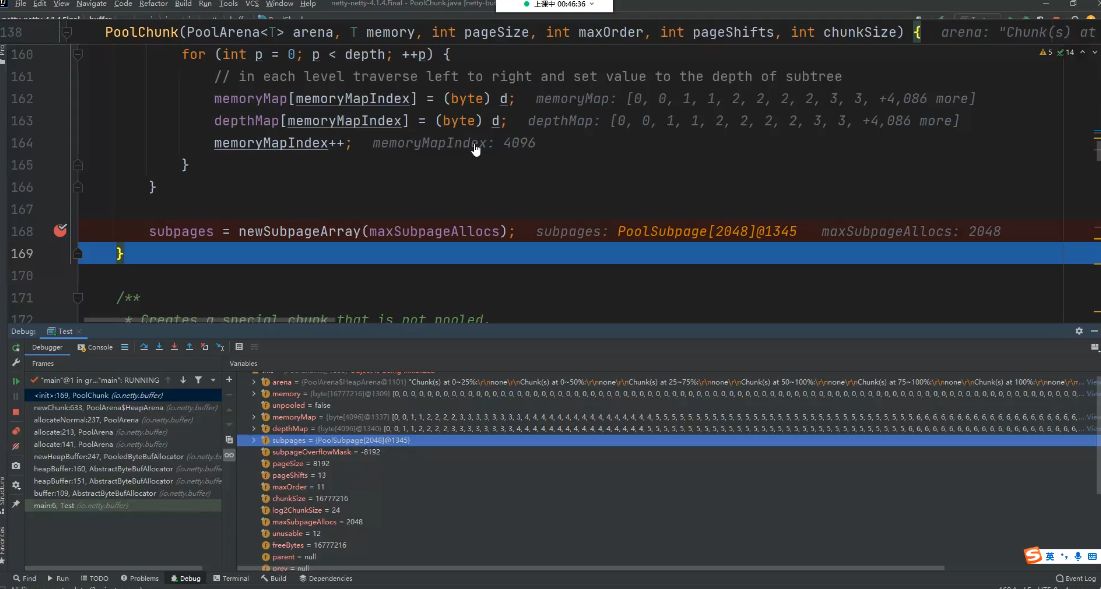The image size is (1101, 589).
Task: Click Resume Program in debug sidebar
Action: (15, 381)
